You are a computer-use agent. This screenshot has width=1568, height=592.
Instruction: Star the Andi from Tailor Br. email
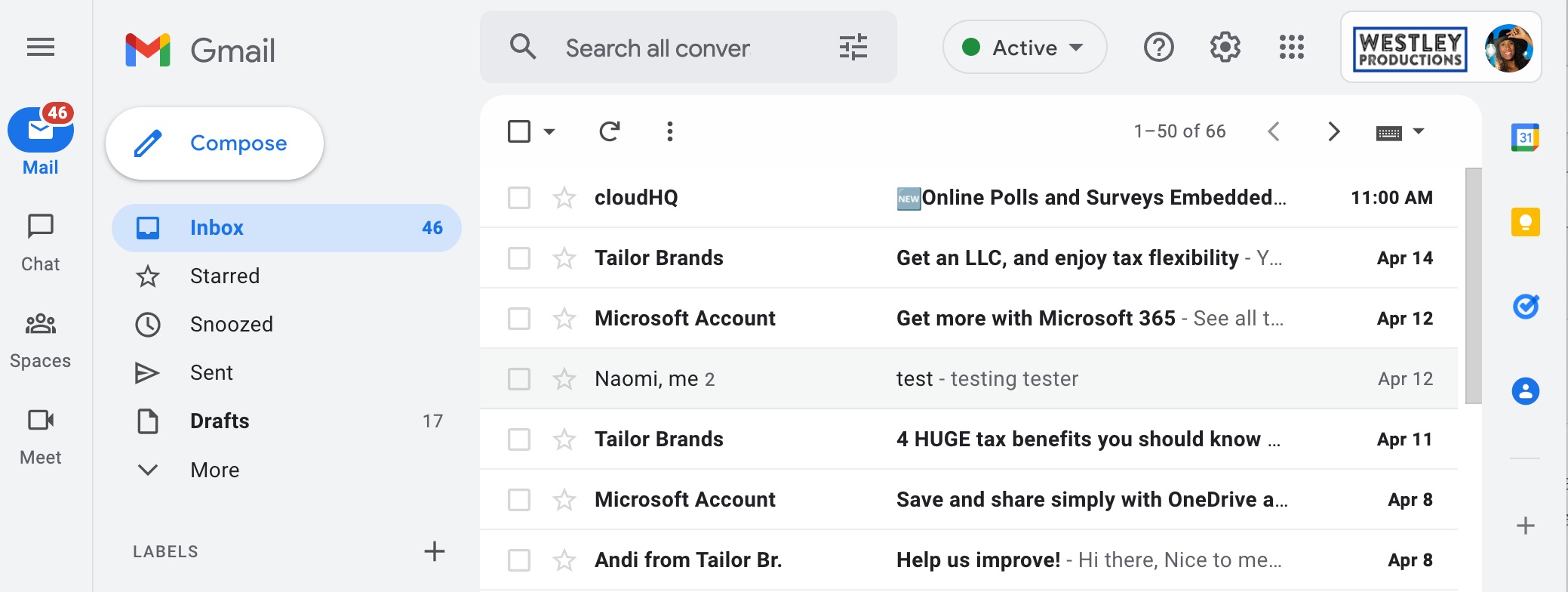tap(564, 560)
